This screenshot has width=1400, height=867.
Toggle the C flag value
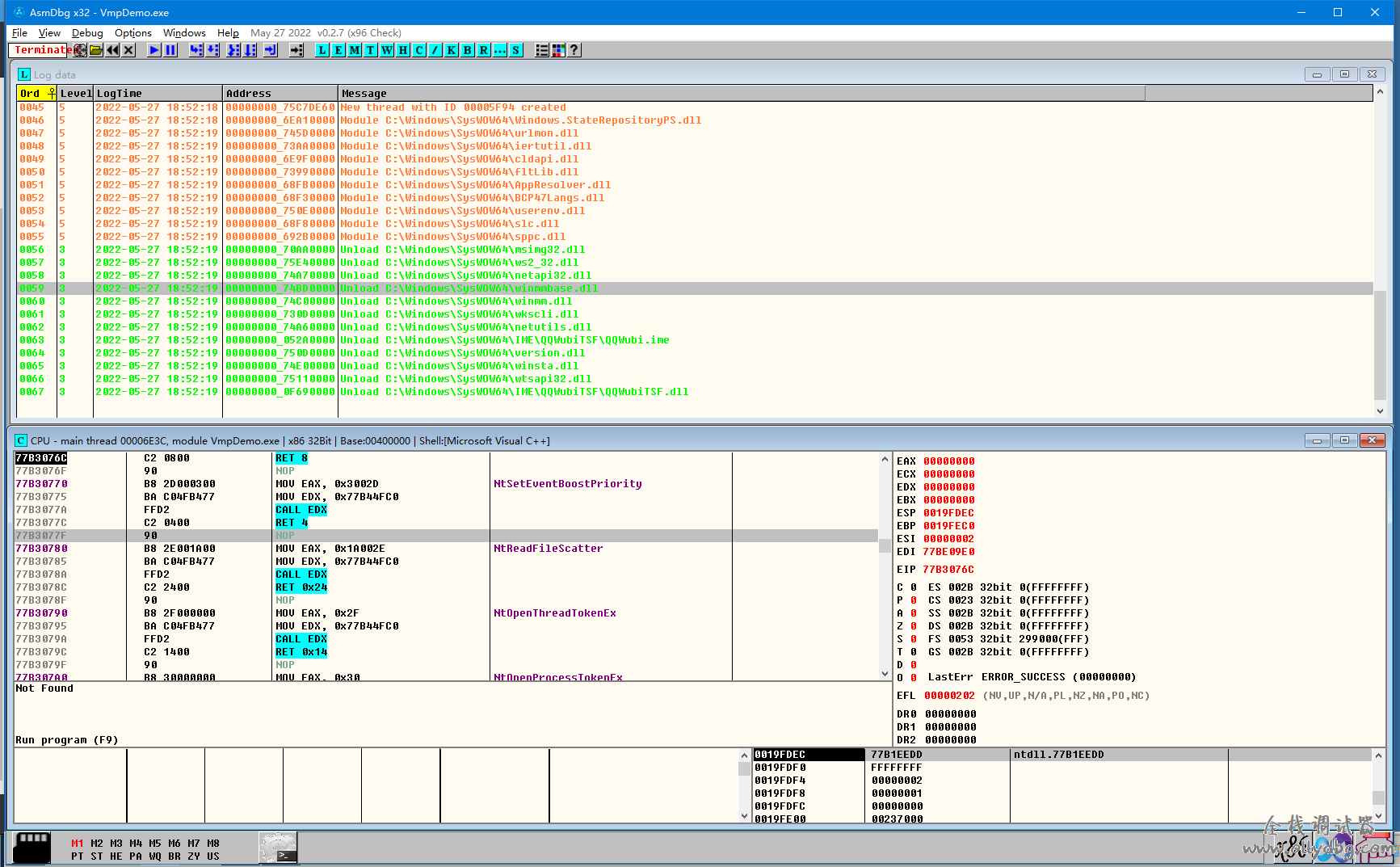click(914, 587)
